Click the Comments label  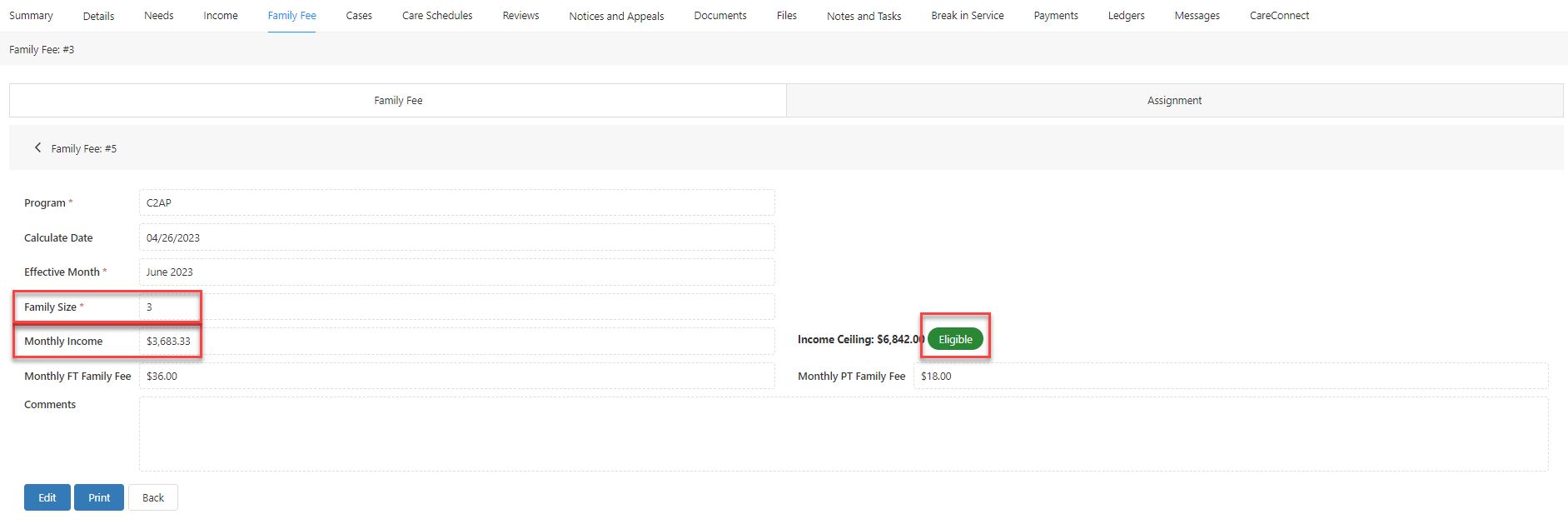point(50,404)
